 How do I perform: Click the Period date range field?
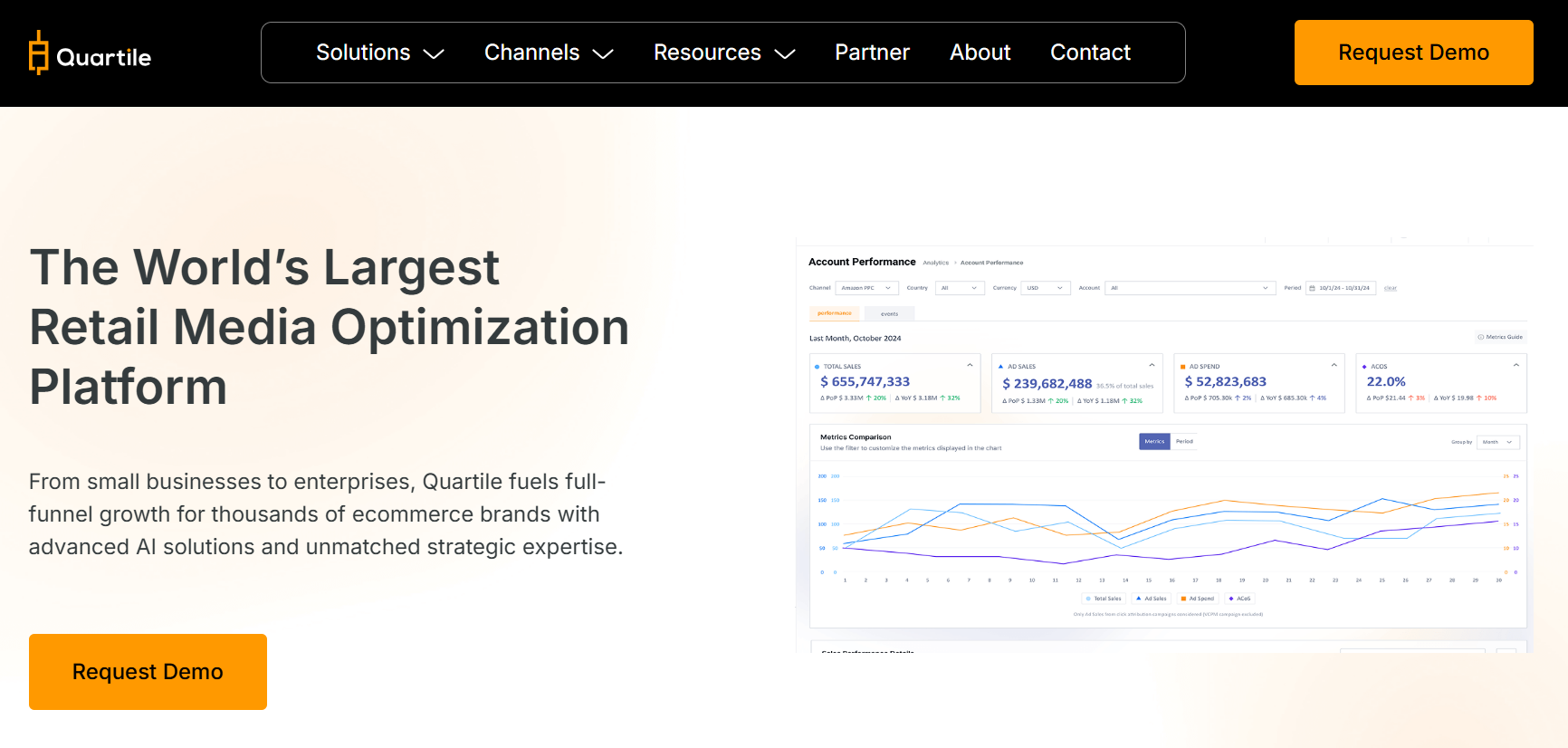click(x=1341, y=288)
